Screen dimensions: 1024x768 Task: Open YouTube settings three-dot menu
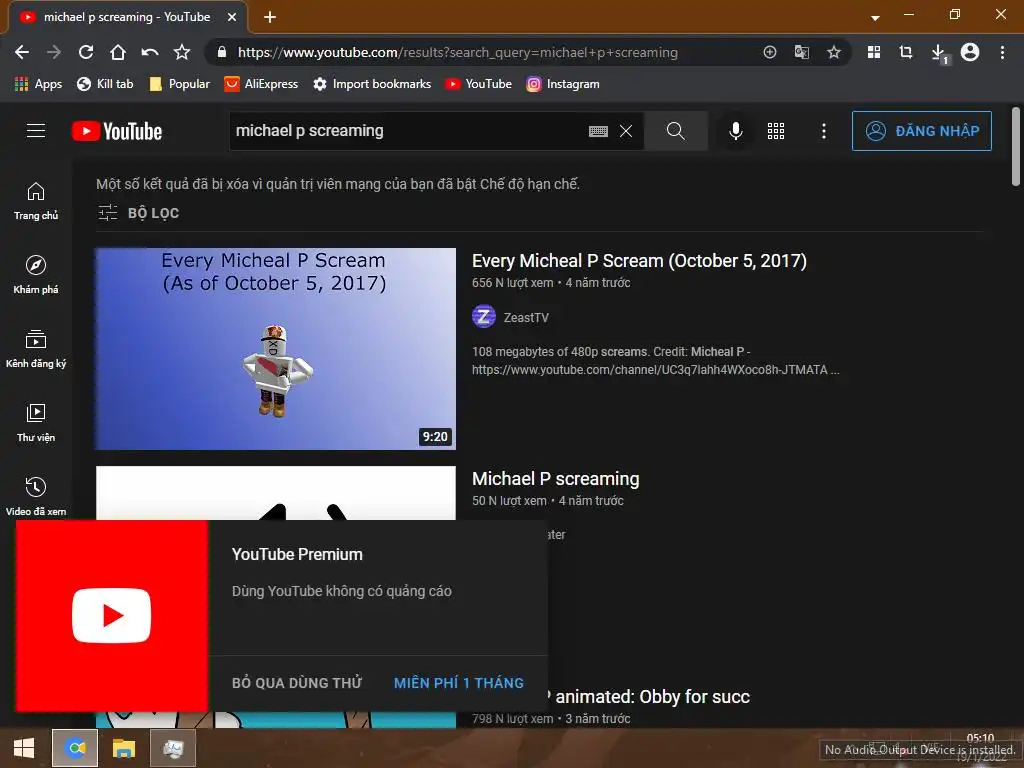point(824,131)
